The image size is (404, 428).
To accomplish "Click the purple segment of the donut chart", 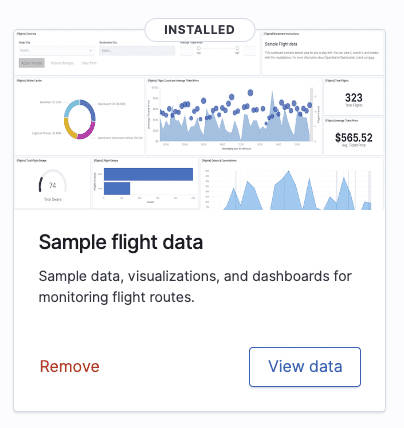I will tap(85, 132).
